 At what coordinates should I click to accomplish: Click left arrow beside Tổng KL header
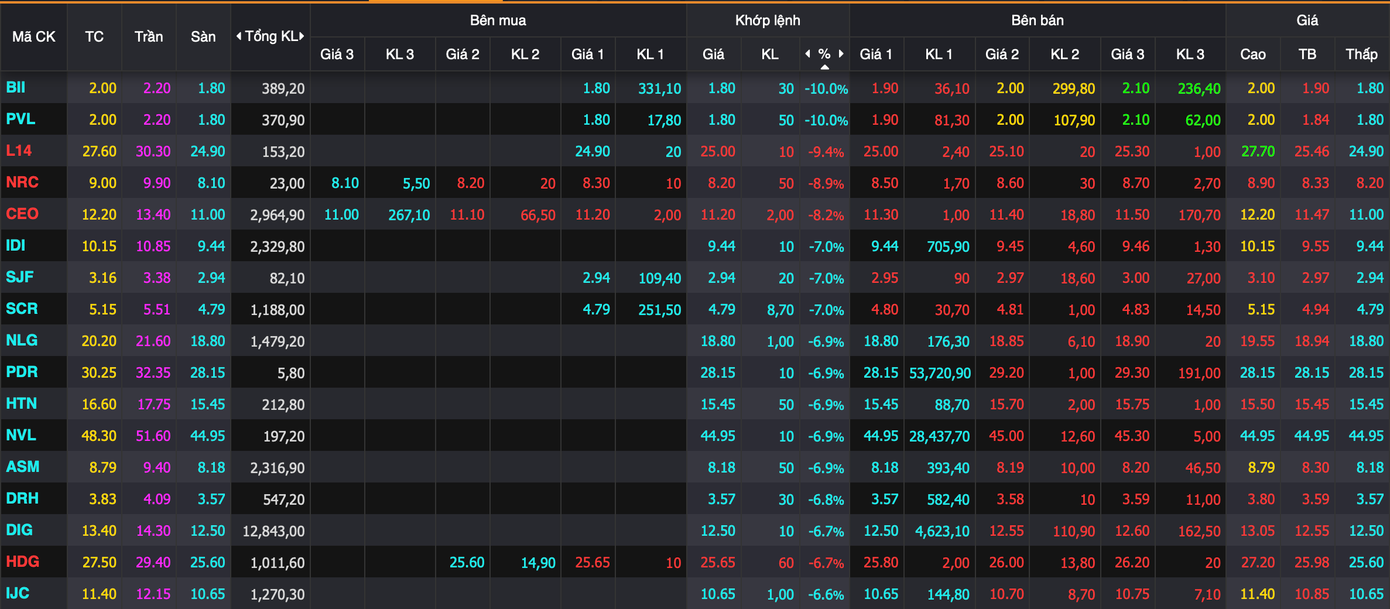click(239, 36)
